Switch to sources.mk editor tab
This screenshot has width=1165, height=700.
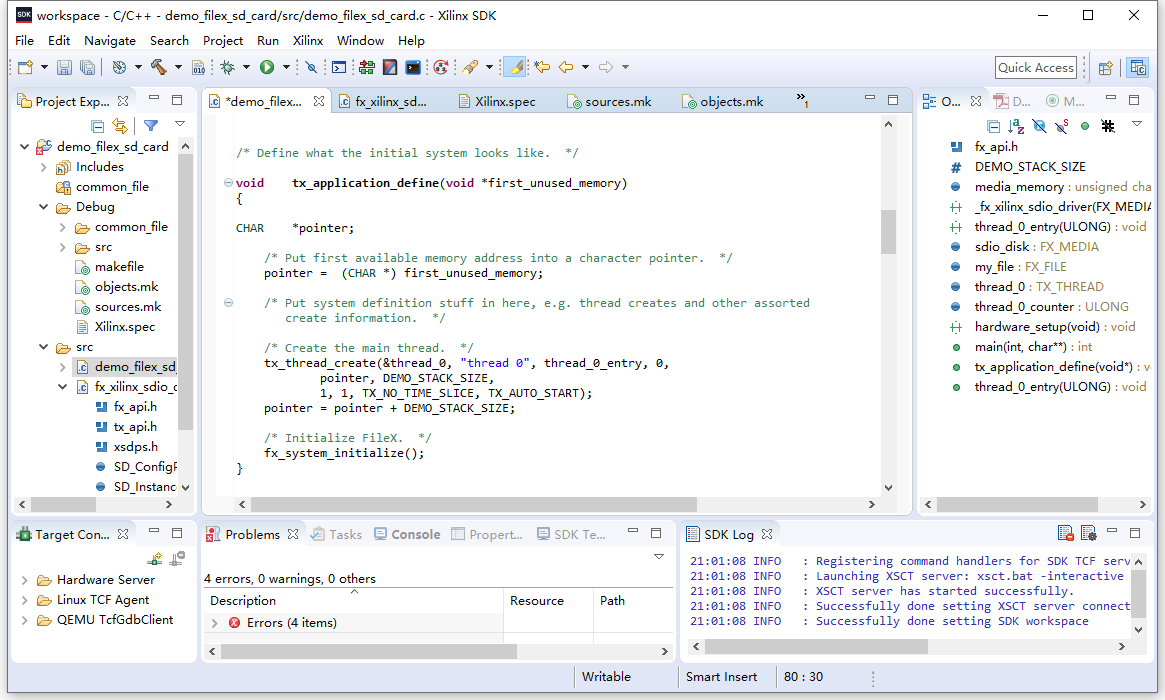(x=609, y=102)
